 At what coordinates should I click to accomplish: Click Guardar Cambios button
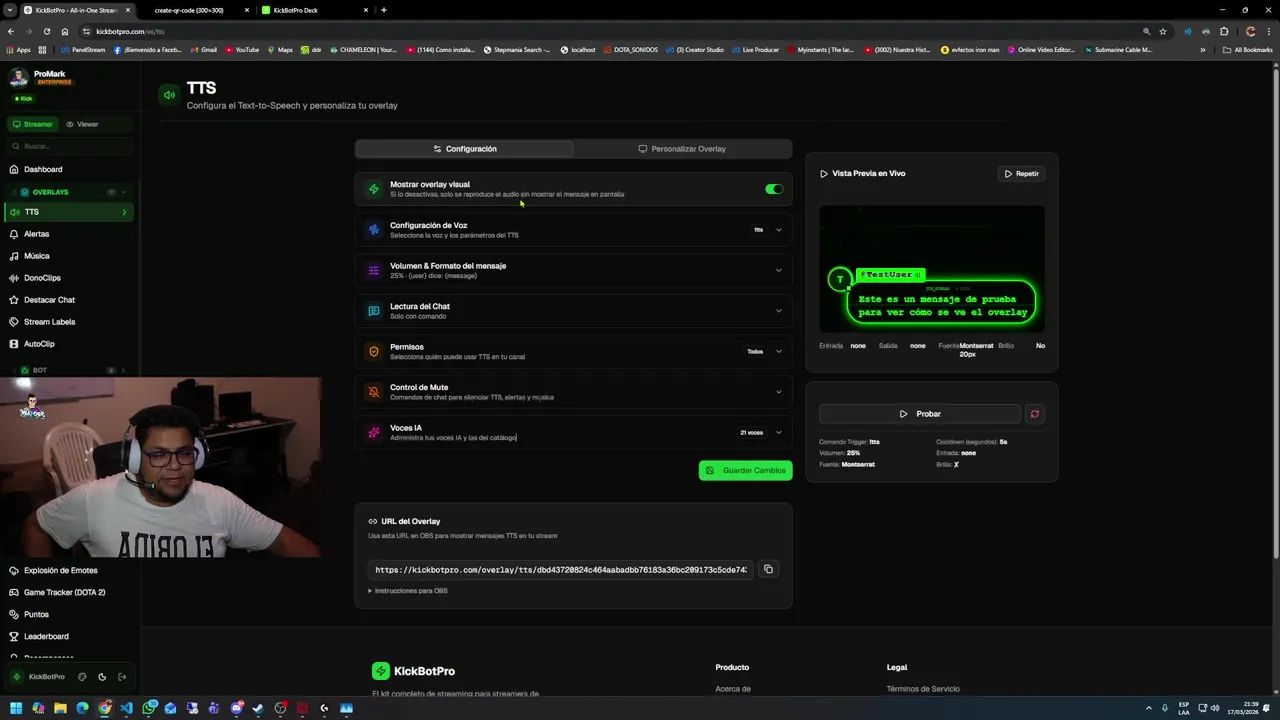(x=746, y=470)
